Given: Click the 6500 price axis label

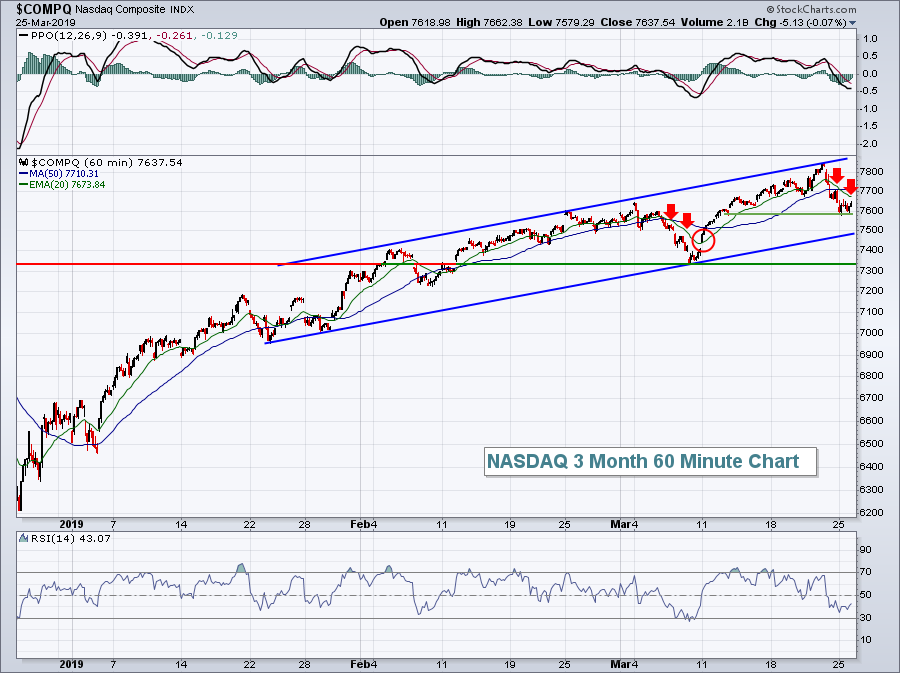Looking at the screenshot, I should [871, 444].
